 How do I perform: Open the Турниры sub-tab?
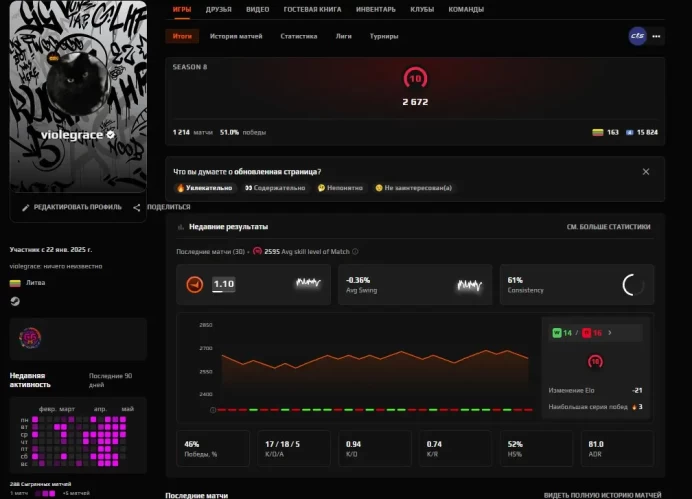click(384, 36)
